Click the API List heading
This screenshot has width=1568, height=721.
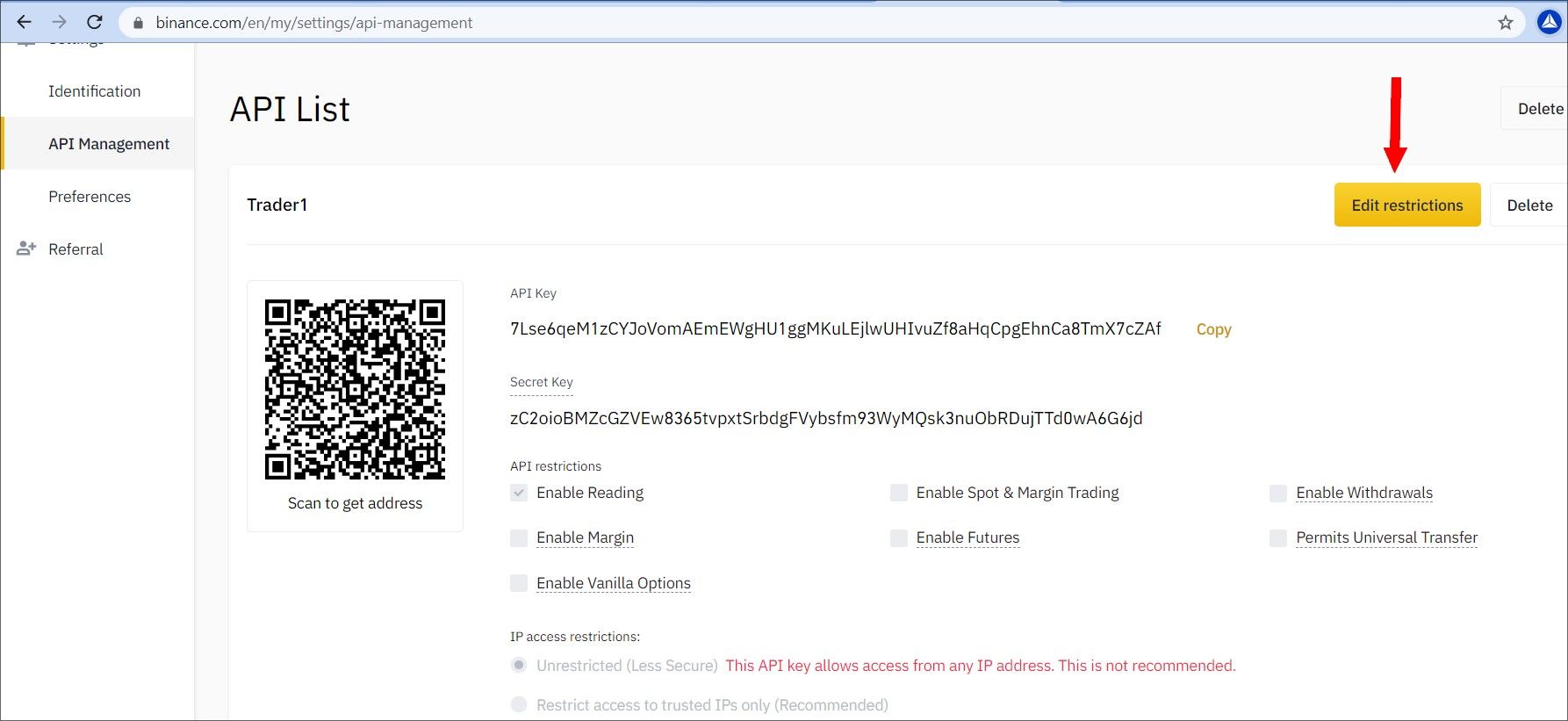point(290,109)
